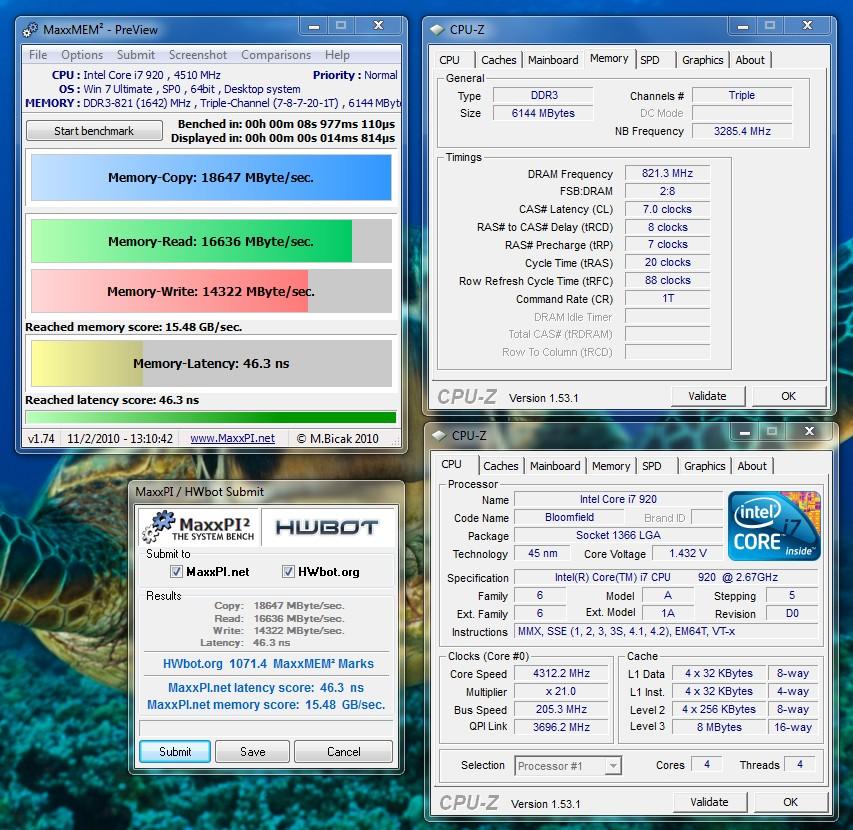The image size is (853, 830).
Task: Open the File menu in MaxxMEM
Action: (38, 55)
